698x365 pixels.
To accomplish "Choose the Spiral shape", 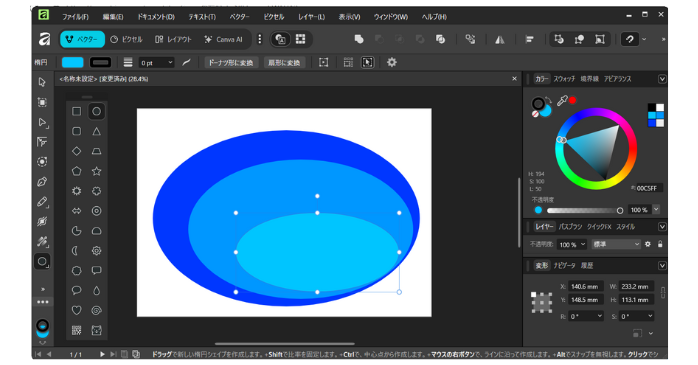I will (x=96, y=310).
